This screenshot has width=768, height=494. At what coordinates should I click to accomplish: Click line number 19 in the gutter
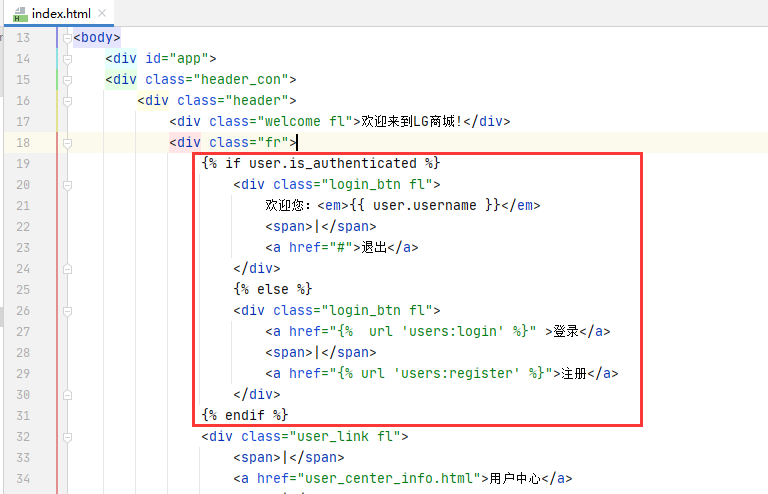pyautogui.click(x=23, y=164)
